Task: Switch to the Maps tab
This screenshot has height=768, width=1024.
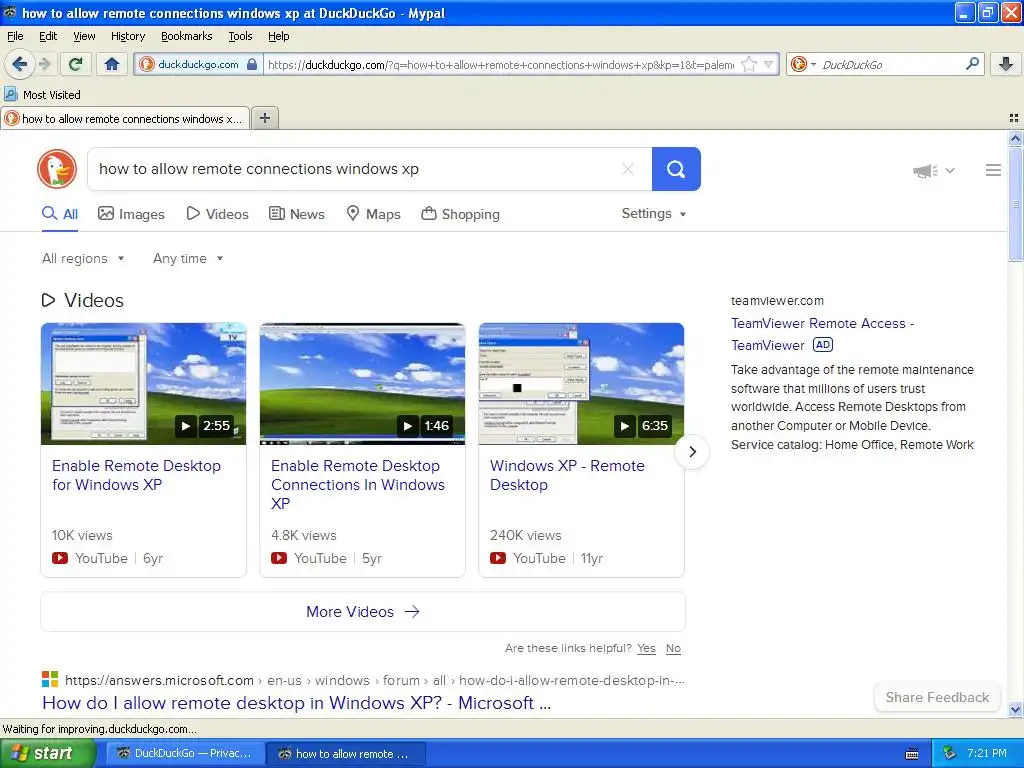Action: pyautogui.click(x=373, y=214)
